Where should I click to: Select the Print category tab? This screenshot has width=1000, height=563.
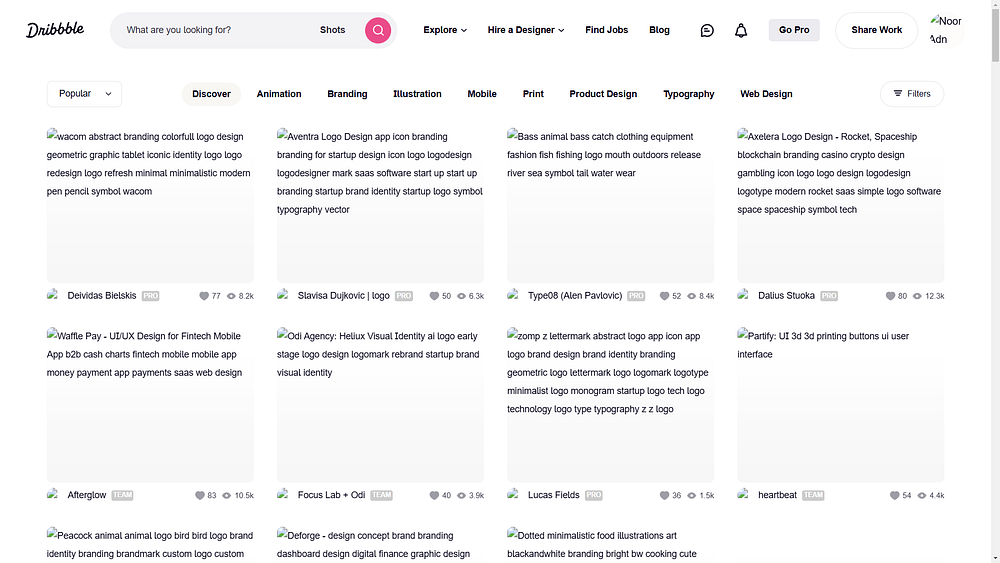pos(533,94)
